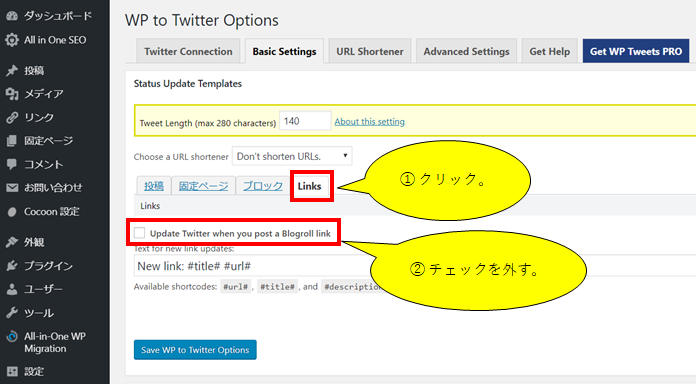Click the circle icon beside Cocoon 設定
This screenshot has height=384, width=696.
[x=12, y=212]
